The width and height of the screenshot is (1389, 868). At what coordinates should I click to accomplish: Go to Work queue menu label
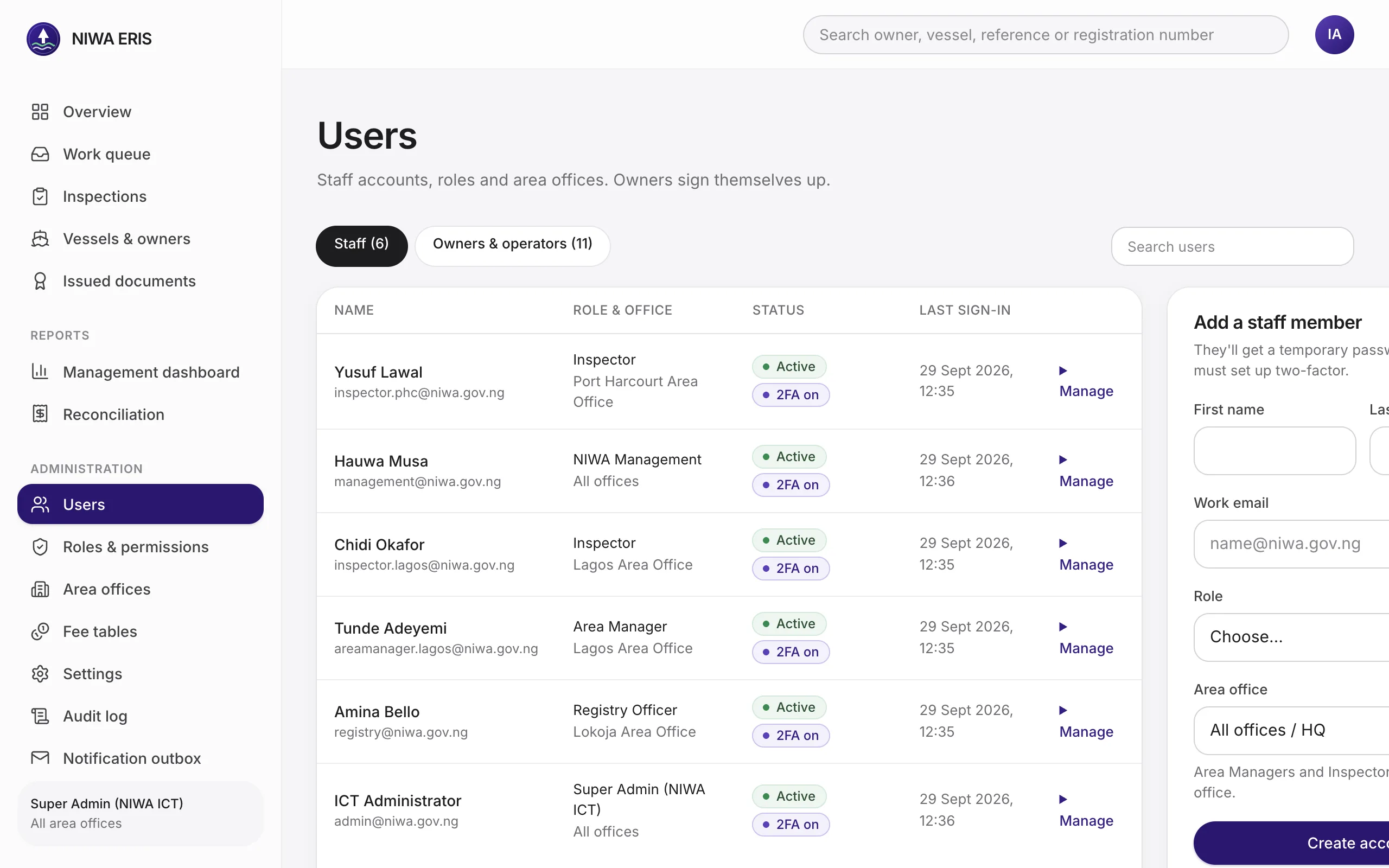107,154
